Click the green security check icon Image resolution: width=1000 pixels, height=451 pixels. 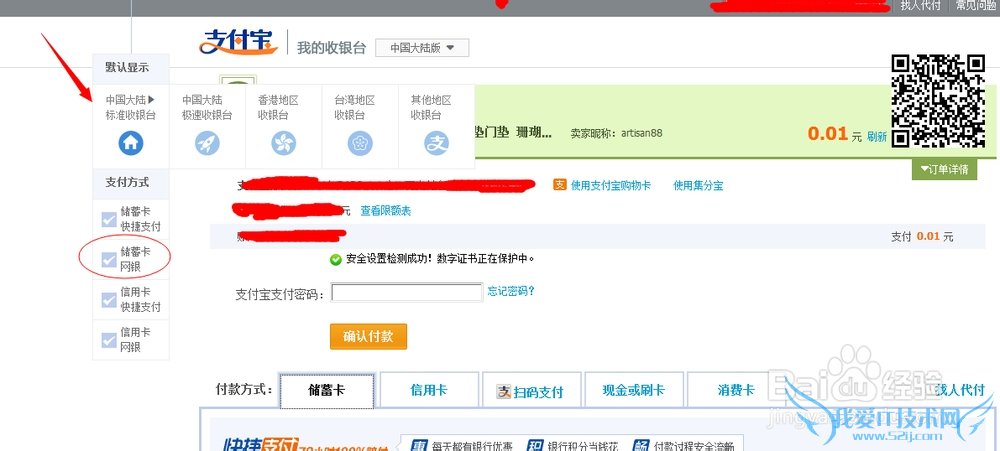point(335,259)
